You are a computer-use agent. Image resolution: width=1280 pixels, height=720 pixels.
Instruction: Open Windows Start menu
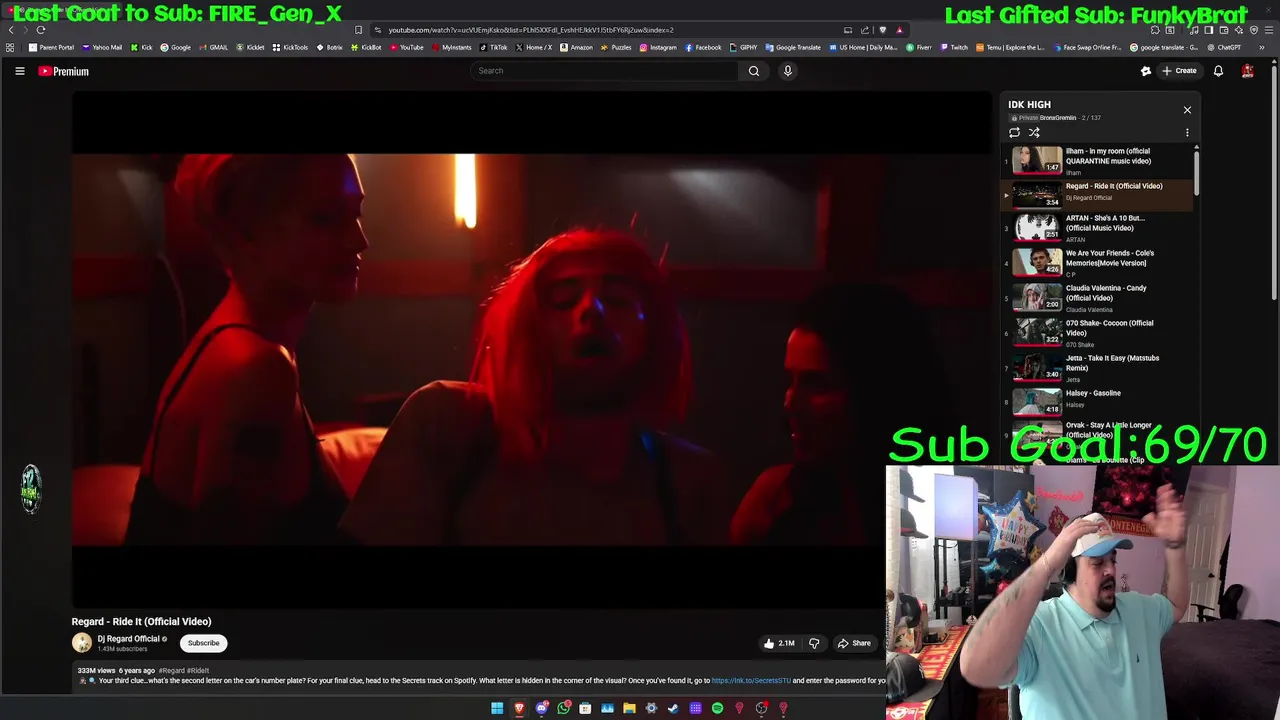(x=497, y=708)
